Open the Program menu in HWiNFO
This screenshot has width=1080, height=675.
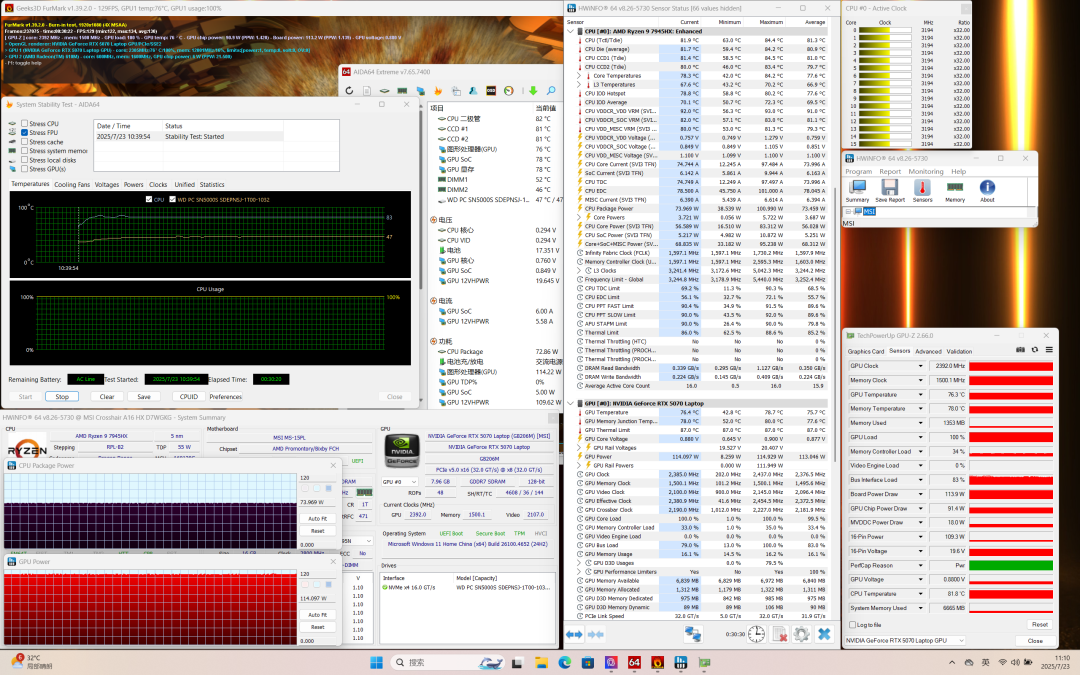859,172
